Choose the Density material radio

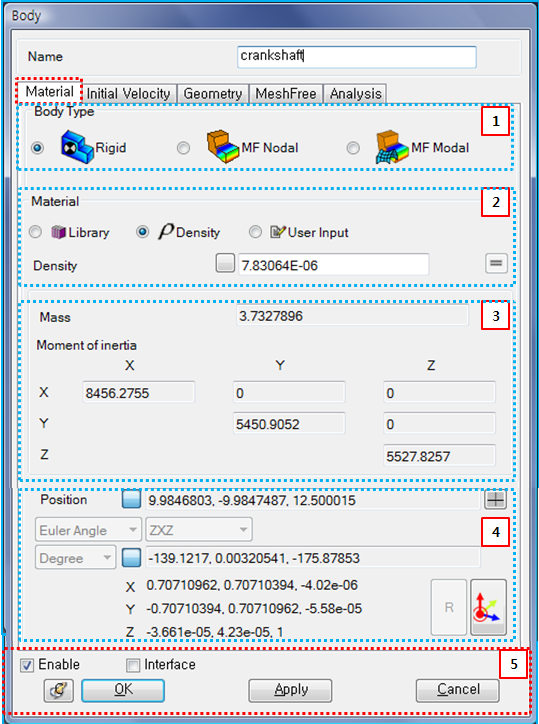pyautogui.click(x=143, y=232)
